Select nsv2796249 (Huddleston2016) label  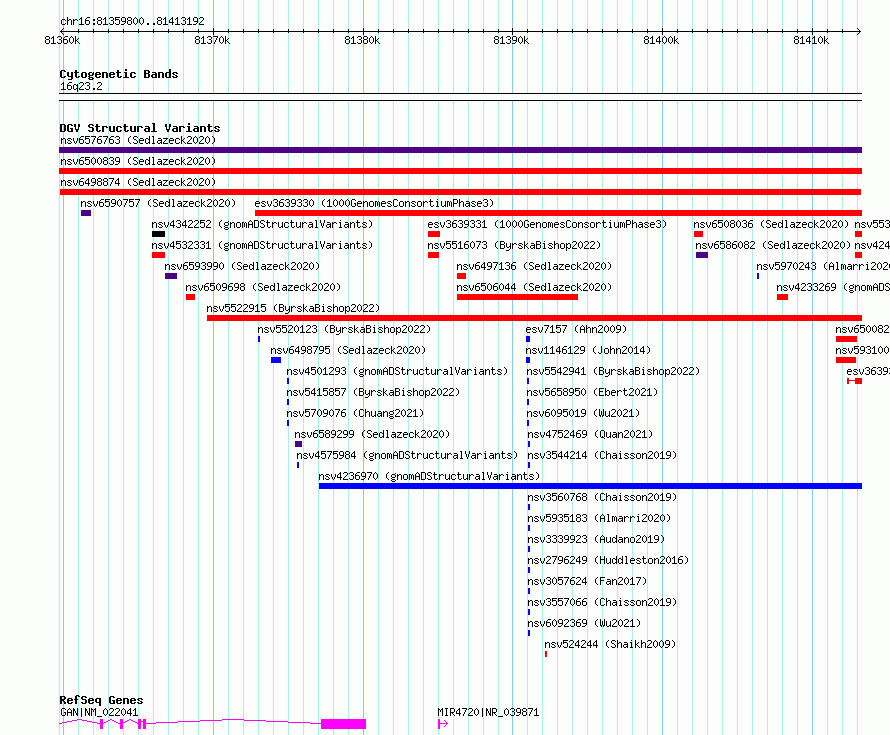[x=608, y=560]
